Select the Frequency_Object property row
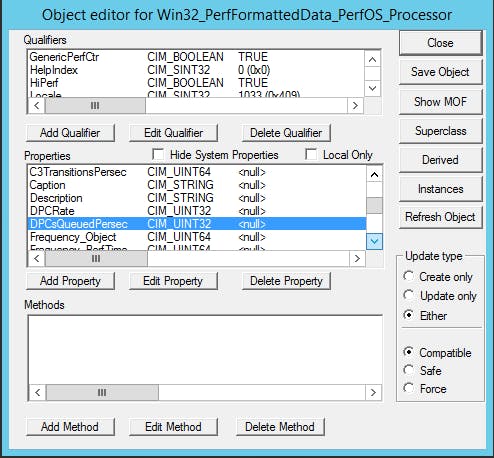The image size is (494, 458). (x=197, y=237)
